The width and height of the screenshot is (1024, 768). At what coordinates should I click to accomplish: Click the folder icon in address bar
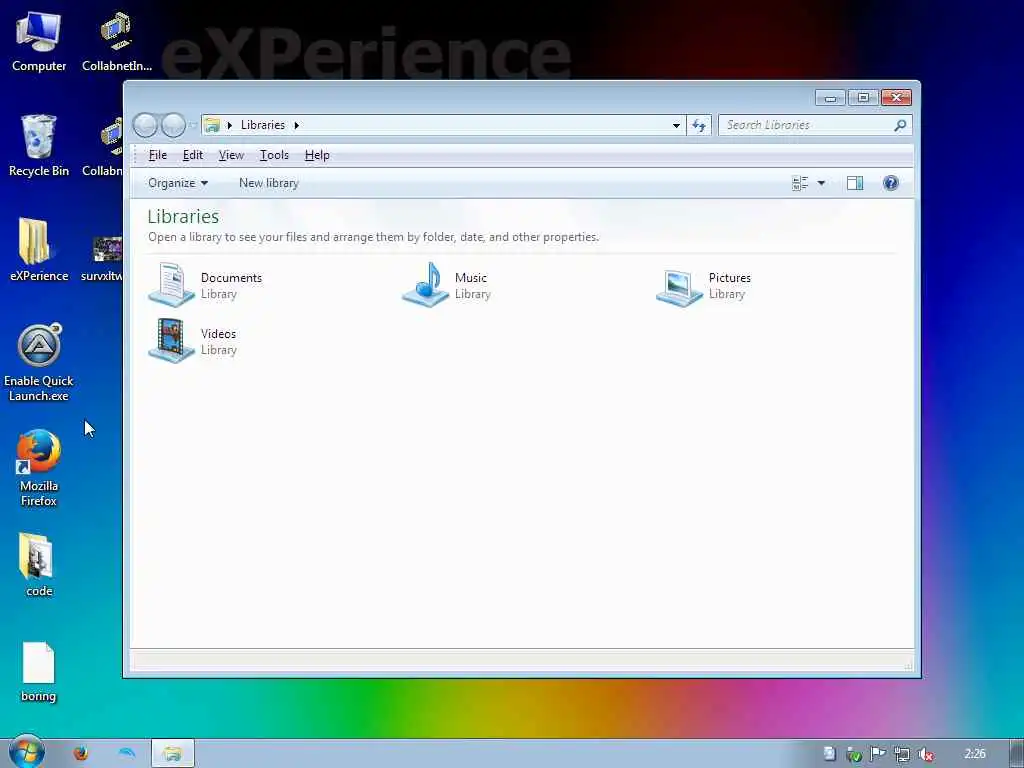(x=211, y=125)
